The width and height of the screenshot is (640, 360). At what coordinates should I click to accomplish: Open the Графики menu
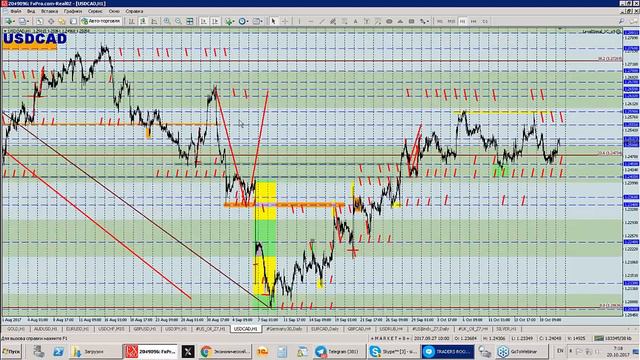coord(73,11)
